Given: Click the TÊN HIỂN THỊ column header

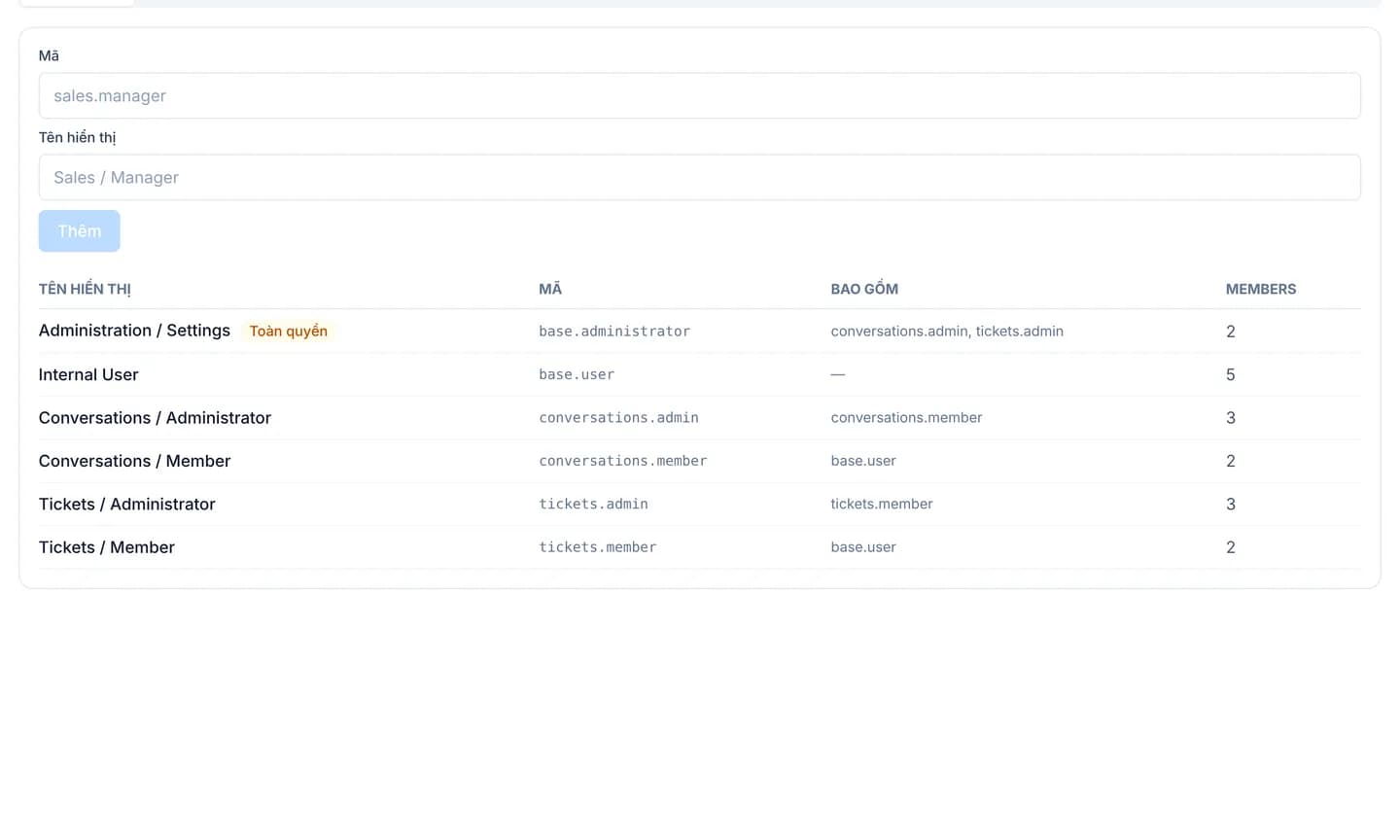Looking at the screenshot, I should (x=85, y=289).
